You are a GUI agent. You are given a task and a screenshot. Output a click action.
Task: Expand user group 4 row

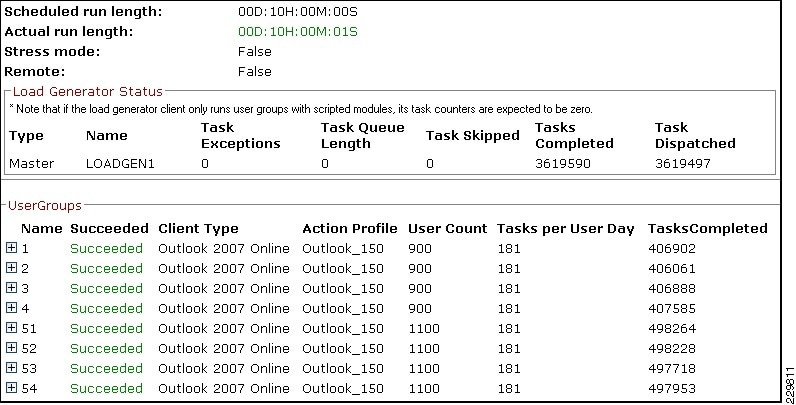coord(12,308)
